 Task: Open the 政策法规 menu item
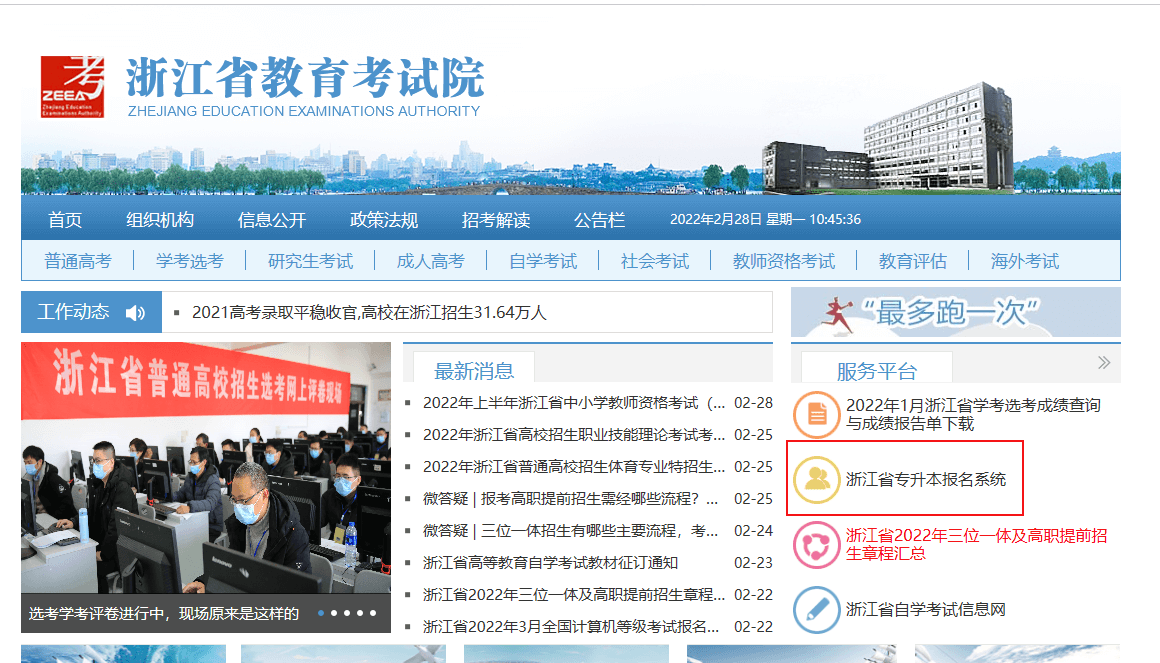(384, 220)
